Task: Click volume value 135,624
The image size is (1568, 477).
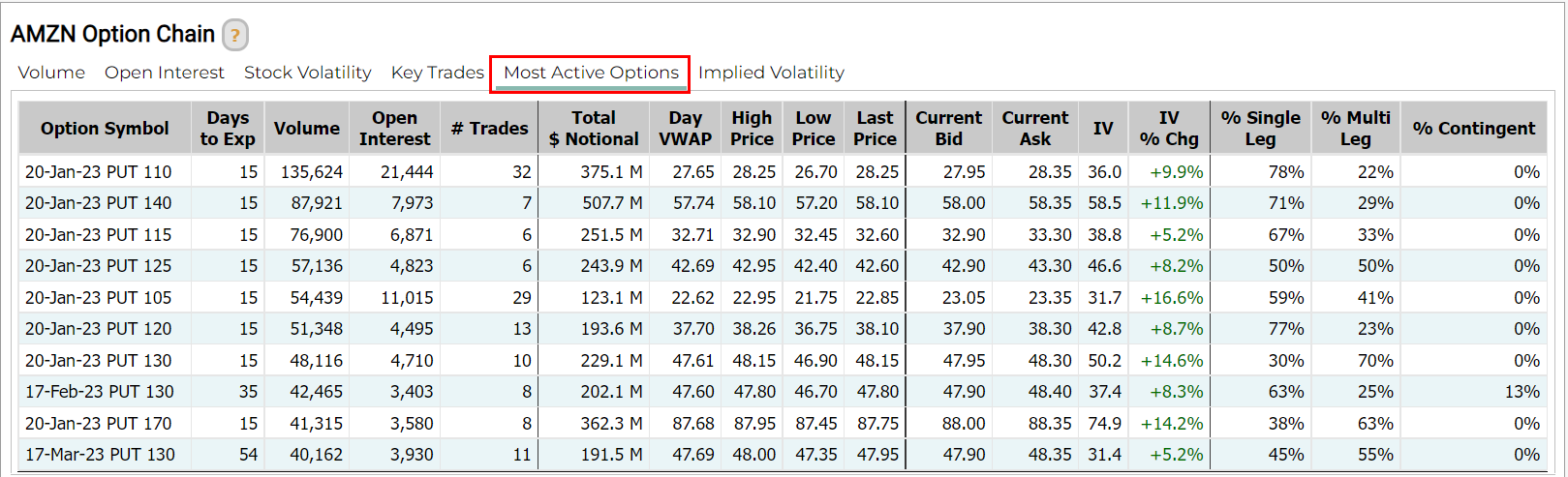Action: [x=312, y=171]
